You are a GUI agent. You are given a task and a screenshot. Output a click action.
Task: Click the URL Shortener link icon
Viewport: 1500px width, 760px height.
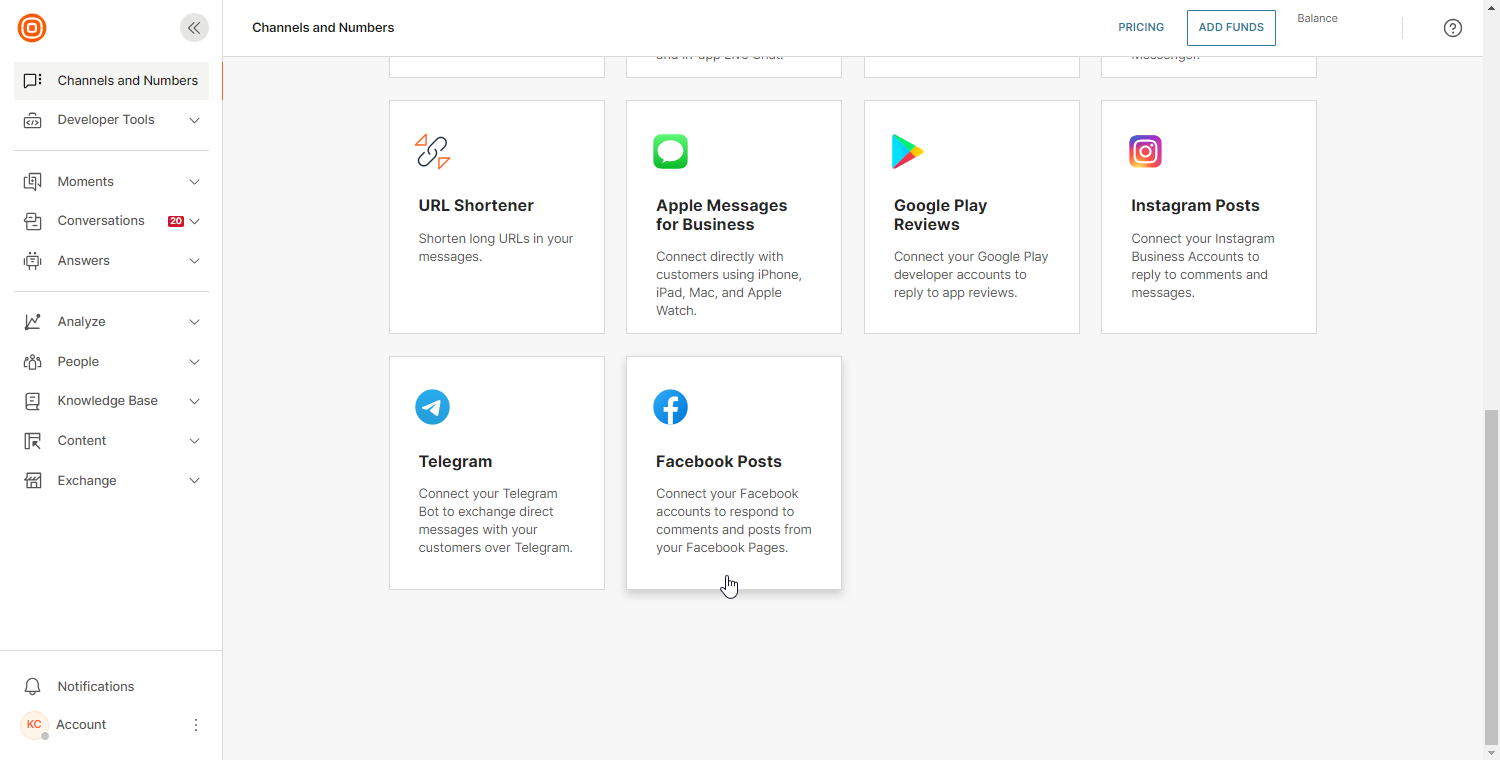point(433,151)
